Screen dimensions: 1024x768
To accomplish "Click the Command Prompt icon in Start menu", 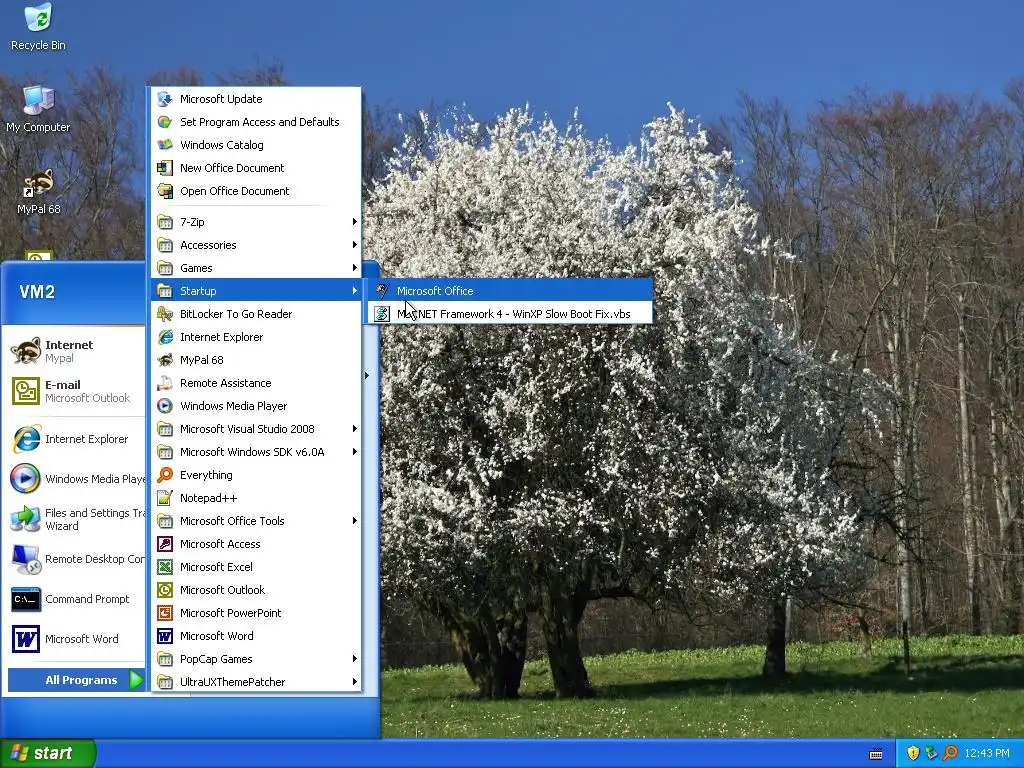I will [26, 599].
